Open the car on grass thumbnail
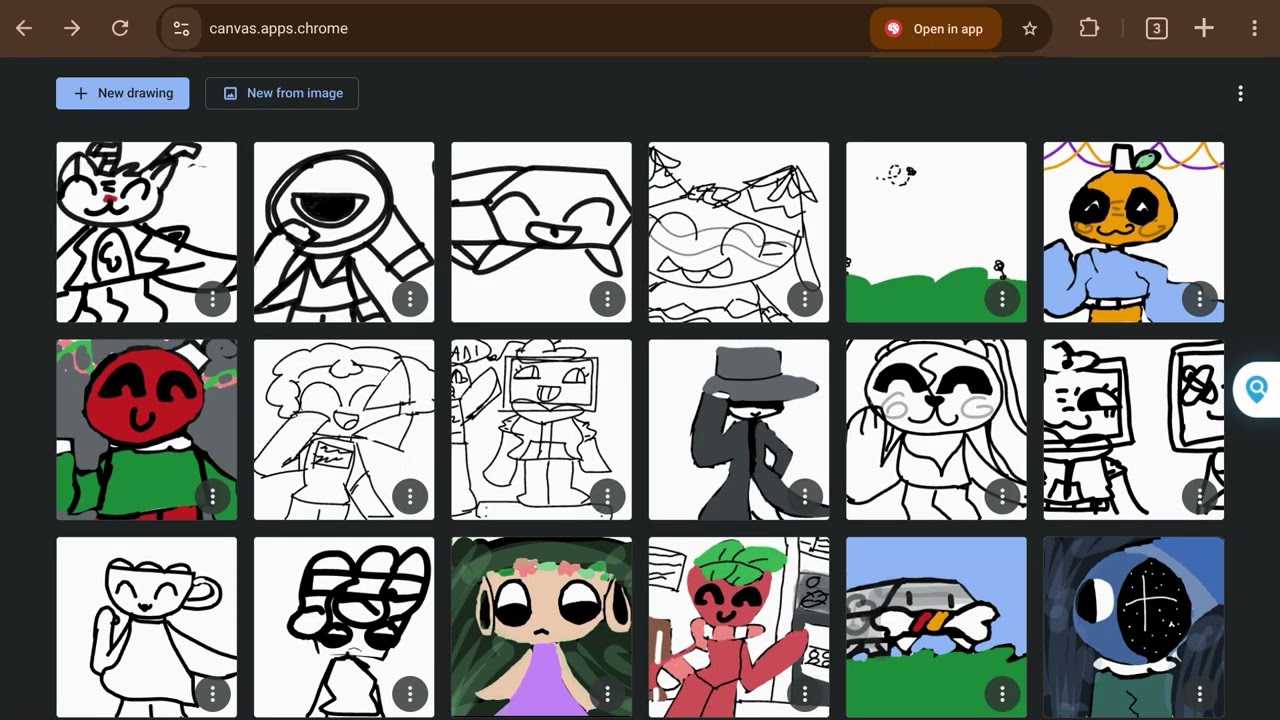This screenshot has width=1280, height=720. 936,627
